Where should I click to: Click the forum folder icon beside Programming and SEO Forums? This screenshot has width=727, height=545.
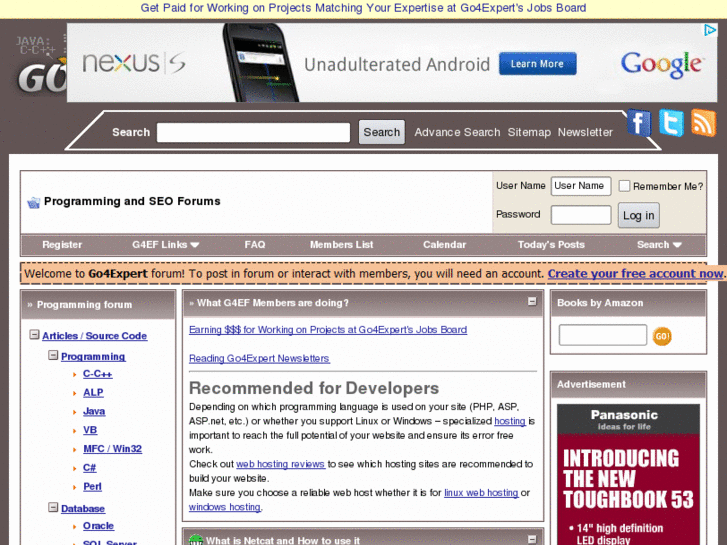pos(33,202)
